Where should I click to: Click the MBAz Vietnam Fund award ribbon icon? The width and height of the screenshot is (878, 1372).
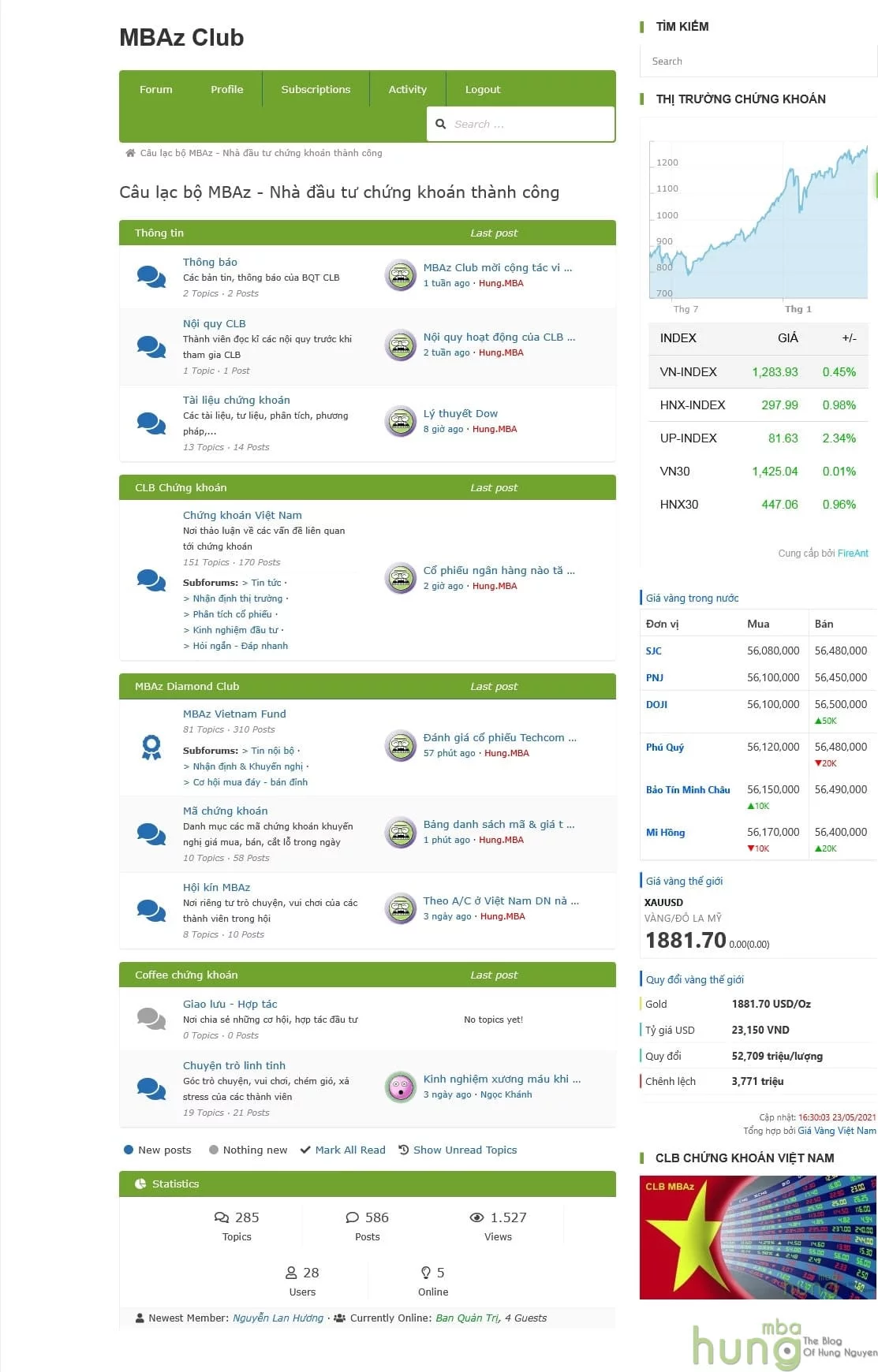pos(151,747)
